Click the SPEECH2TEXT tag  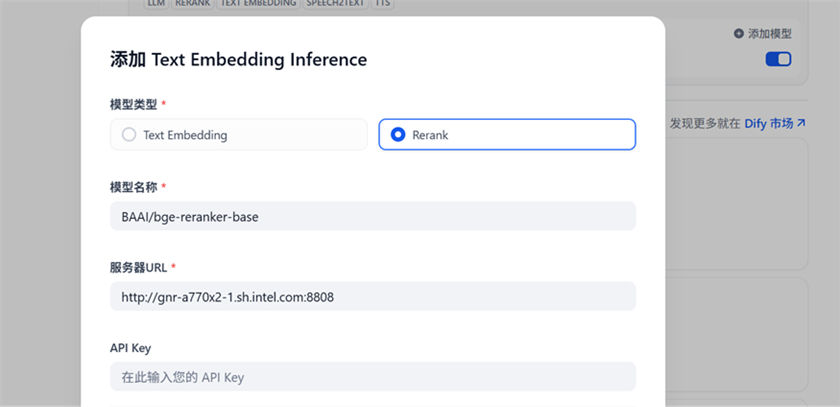336,4
